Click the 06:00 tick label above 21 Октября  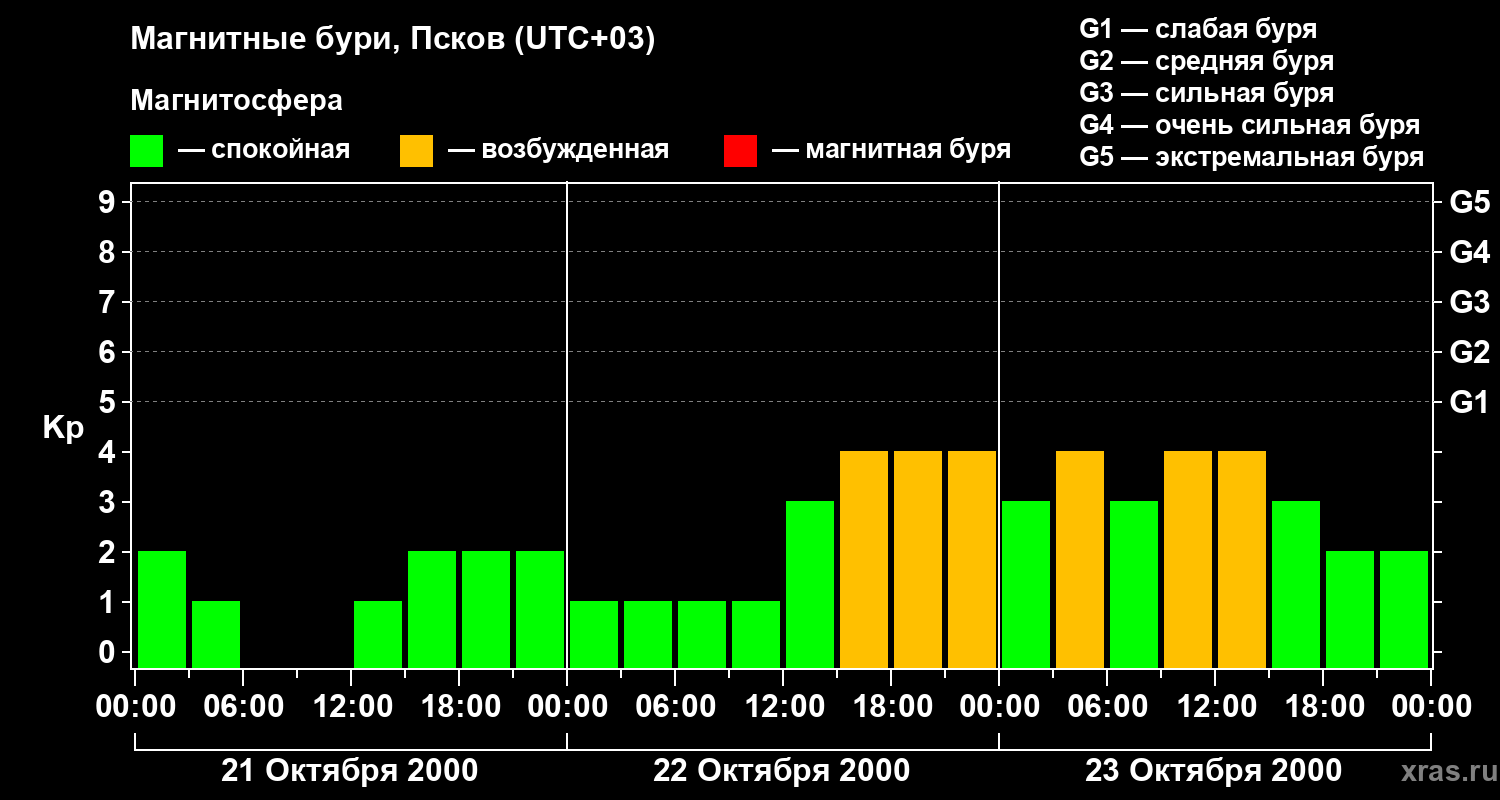click(243, 706)
